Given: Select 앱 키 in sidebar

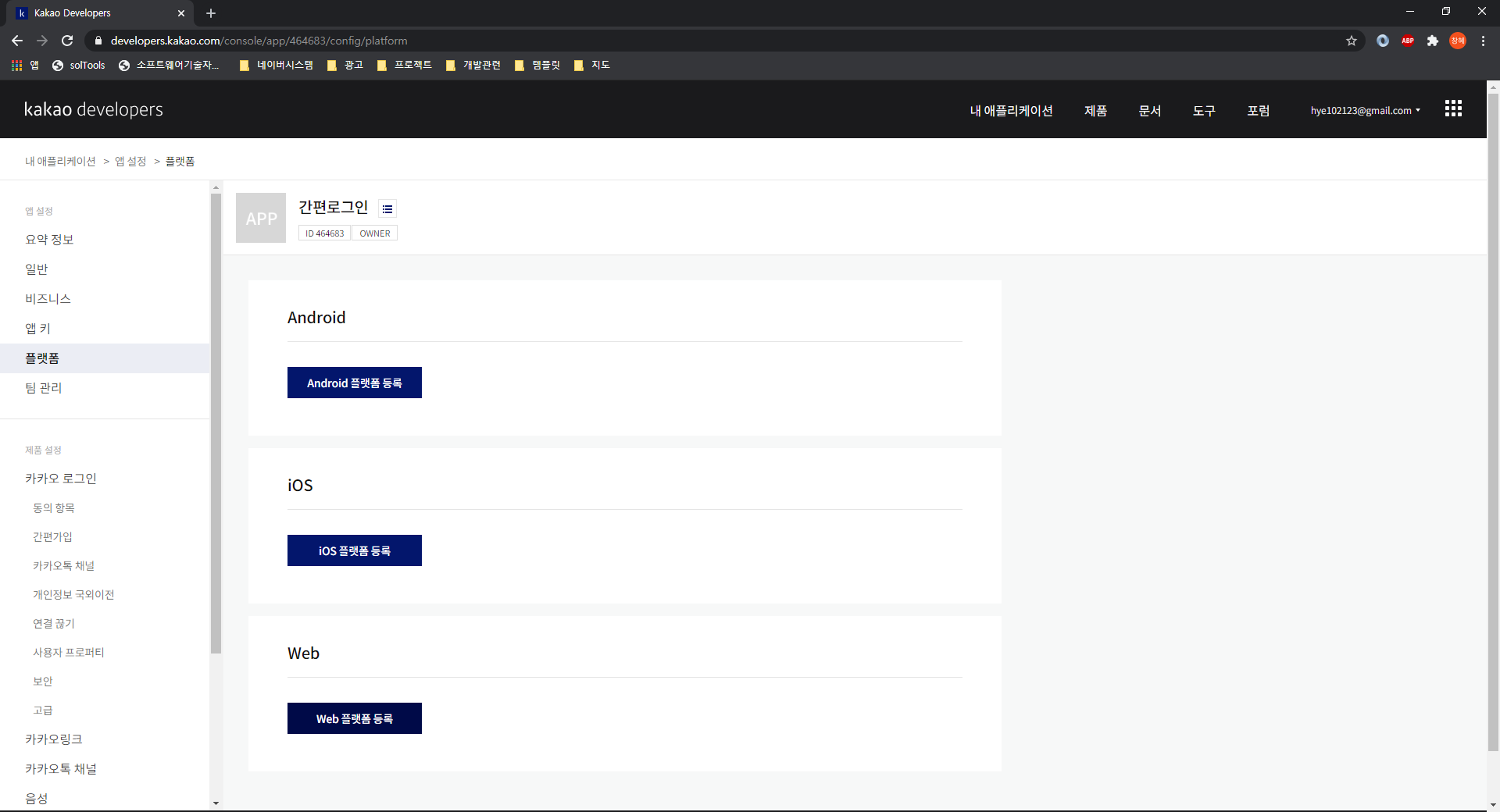Looking at the screenshot, I should tap(105, 329).
